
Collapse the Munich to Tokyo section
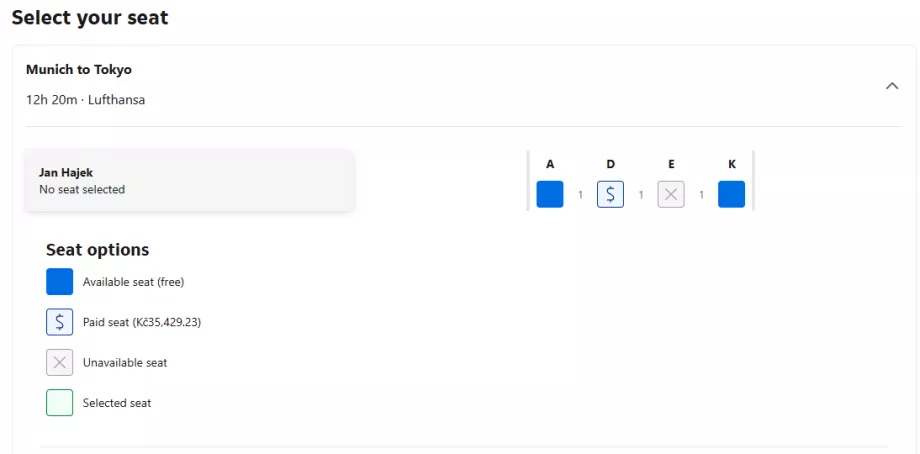coord(892,86)
